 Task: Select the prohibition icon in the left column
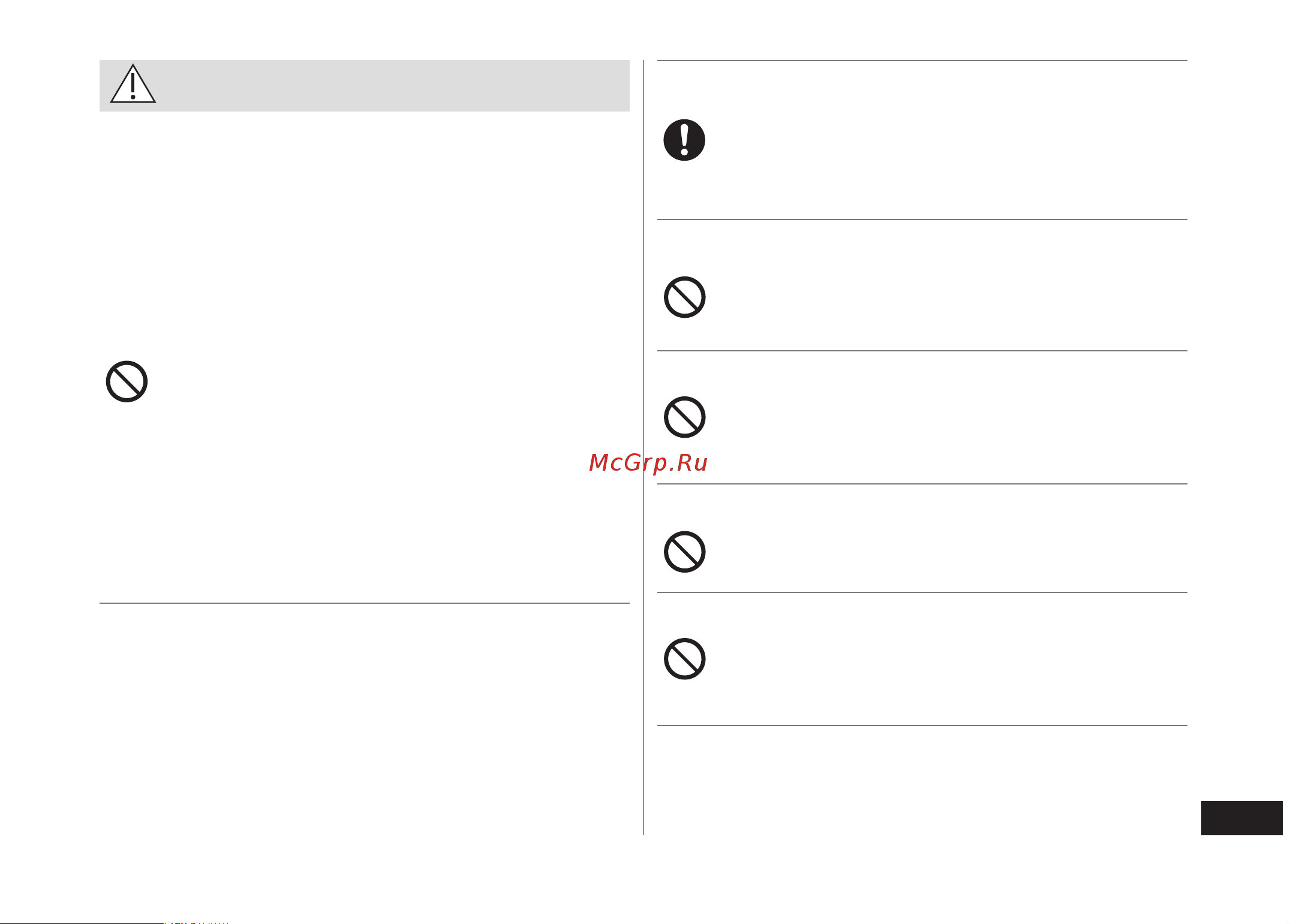tap(127, 381)
